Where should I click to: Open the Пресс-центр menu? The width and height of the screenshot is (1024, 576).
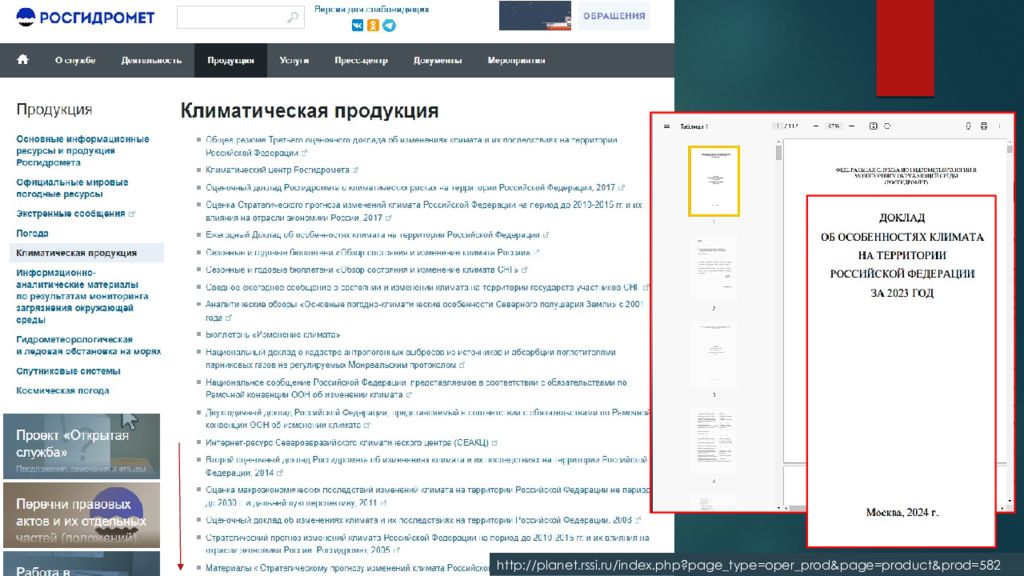pyautogui.click(x=361, y=60)
